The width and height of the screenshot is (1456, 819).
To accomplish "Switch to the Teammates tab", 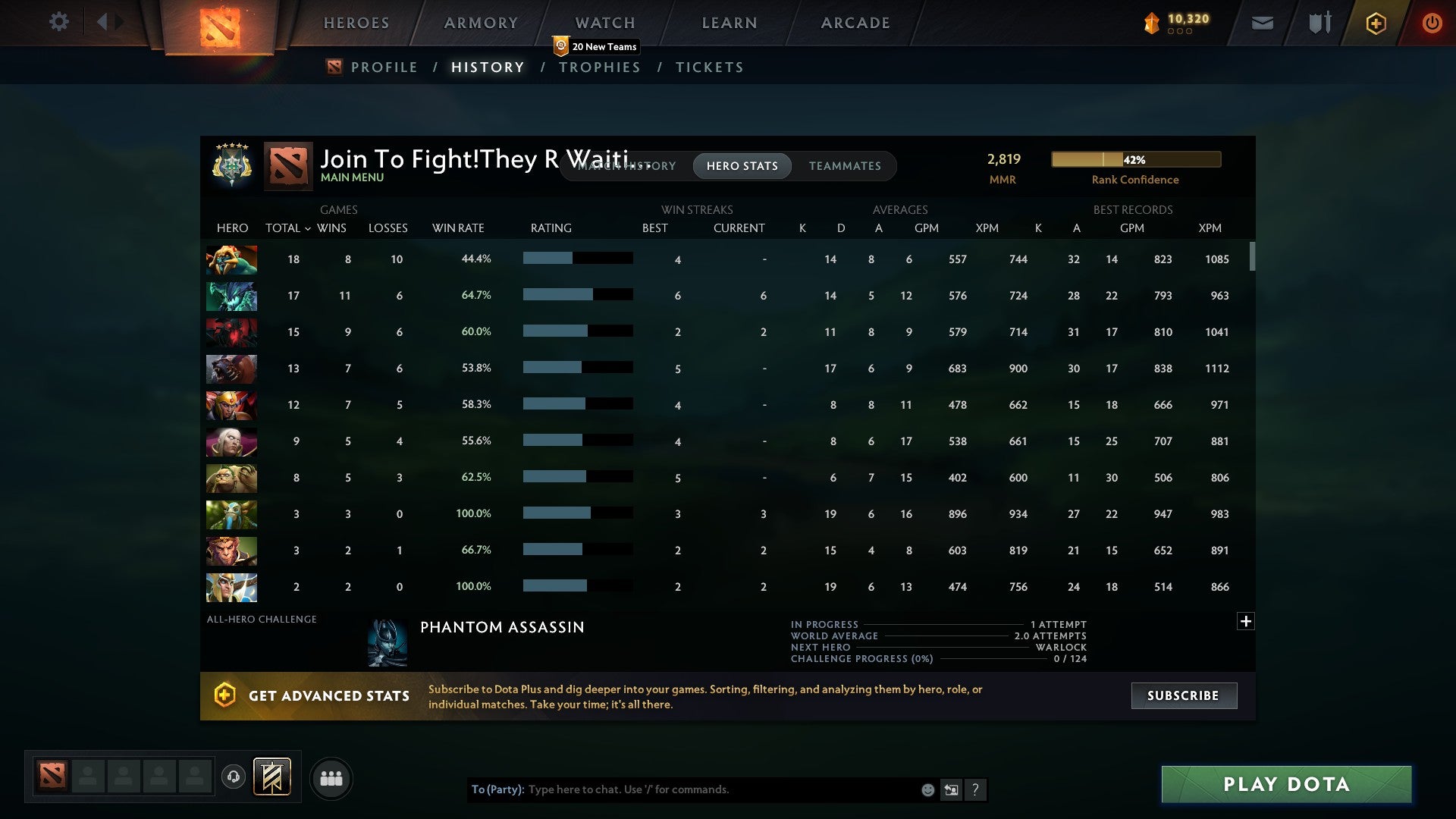I will [845, 165].
